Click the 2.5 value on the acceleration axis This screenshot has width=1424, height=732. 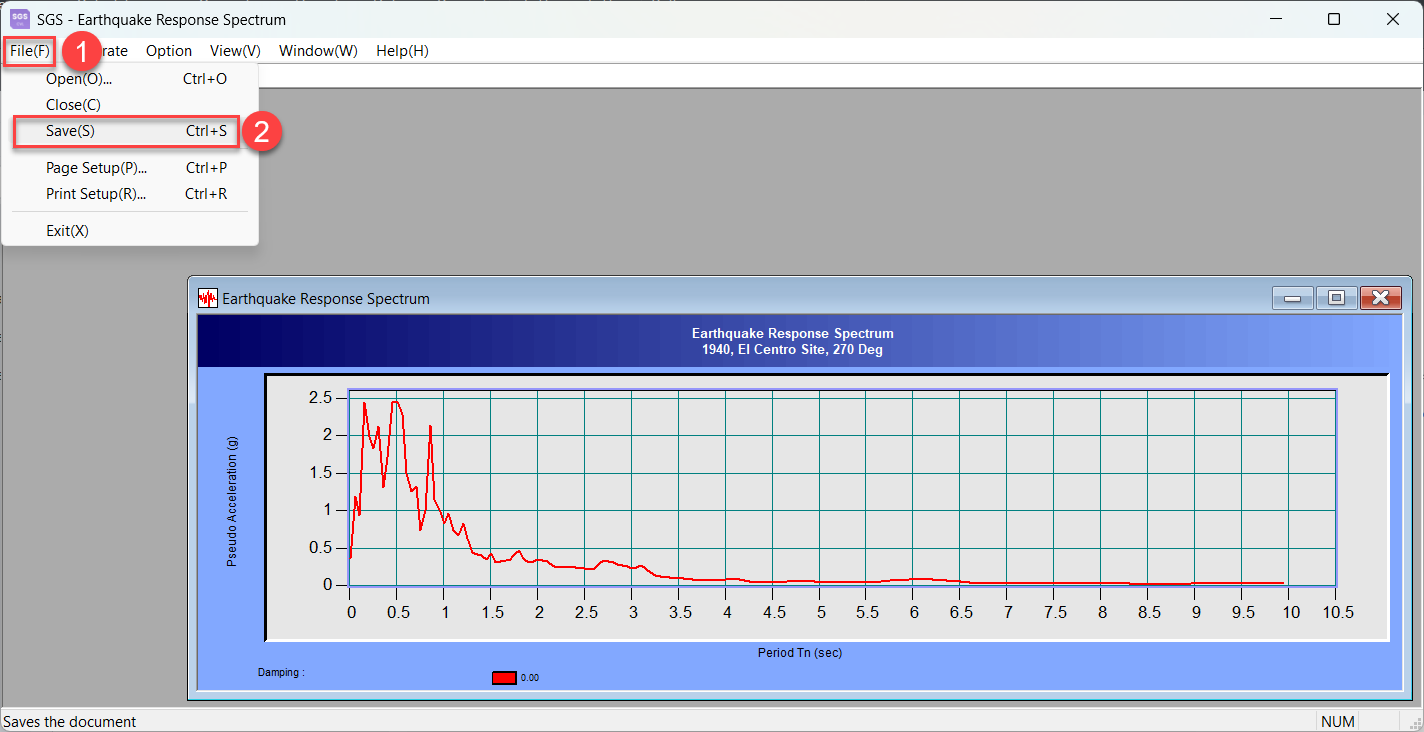pos(320,397)
